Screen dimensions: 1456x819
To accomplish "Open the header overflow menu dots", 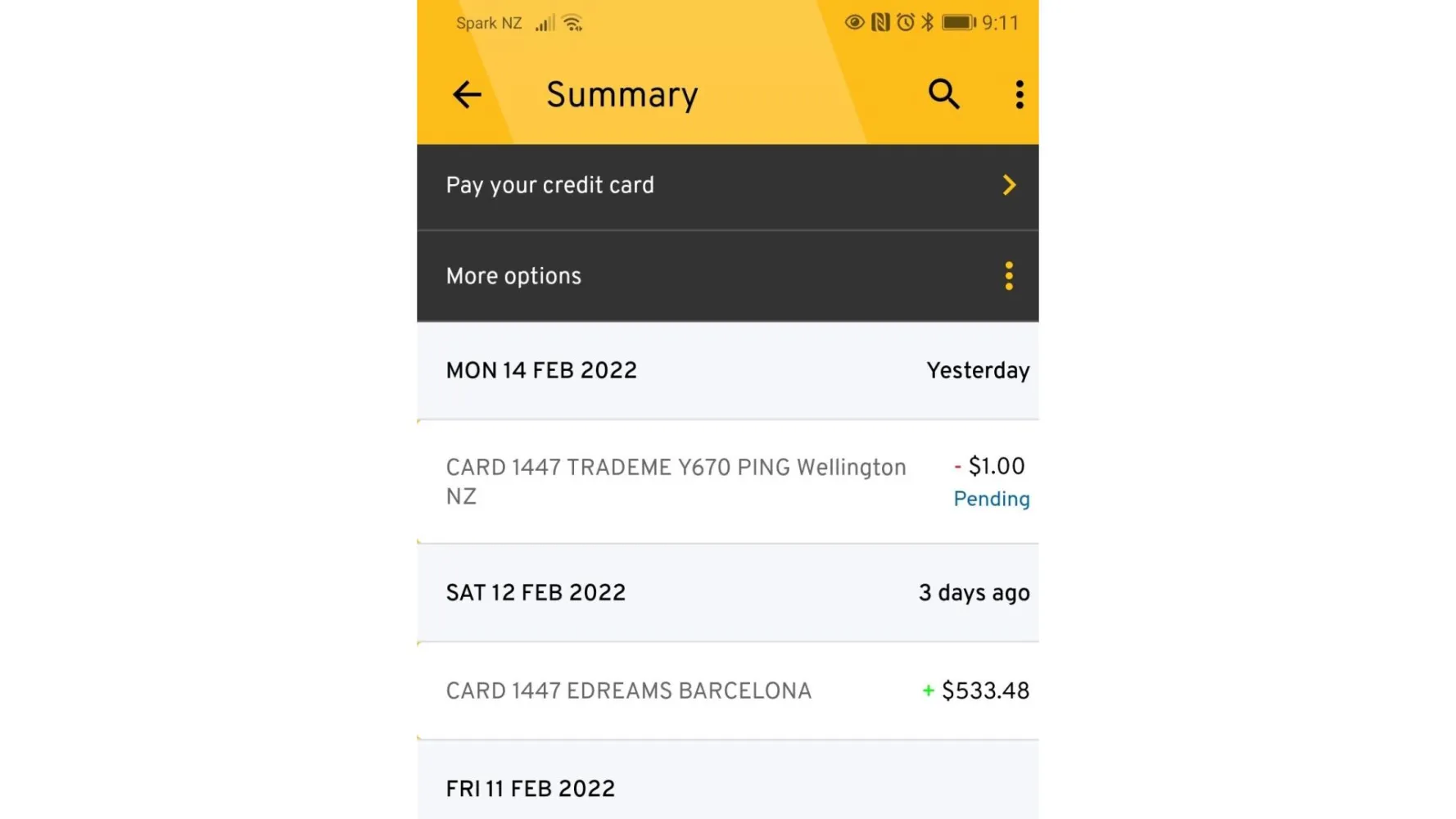I will point(1020,94).
